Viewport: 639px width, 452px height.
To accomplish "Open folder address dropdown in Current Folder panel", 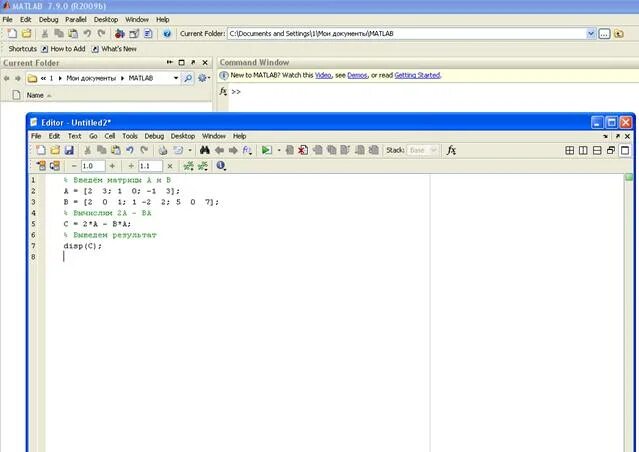I will [176, 78].
